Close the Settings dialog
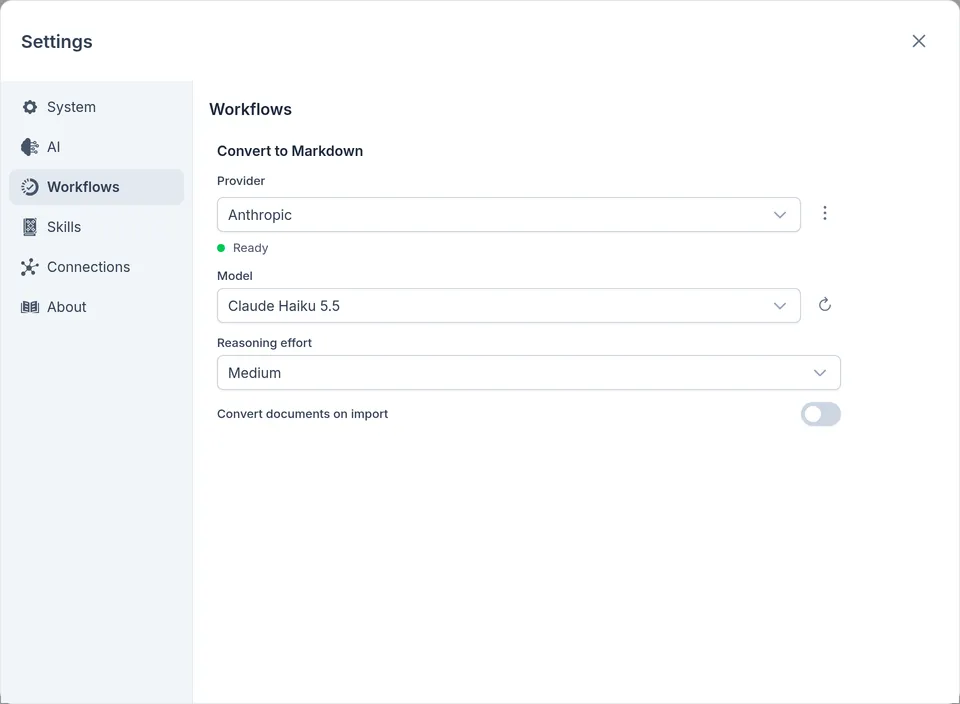The height and width of the screenshot is (704, 960). [918, 41]
